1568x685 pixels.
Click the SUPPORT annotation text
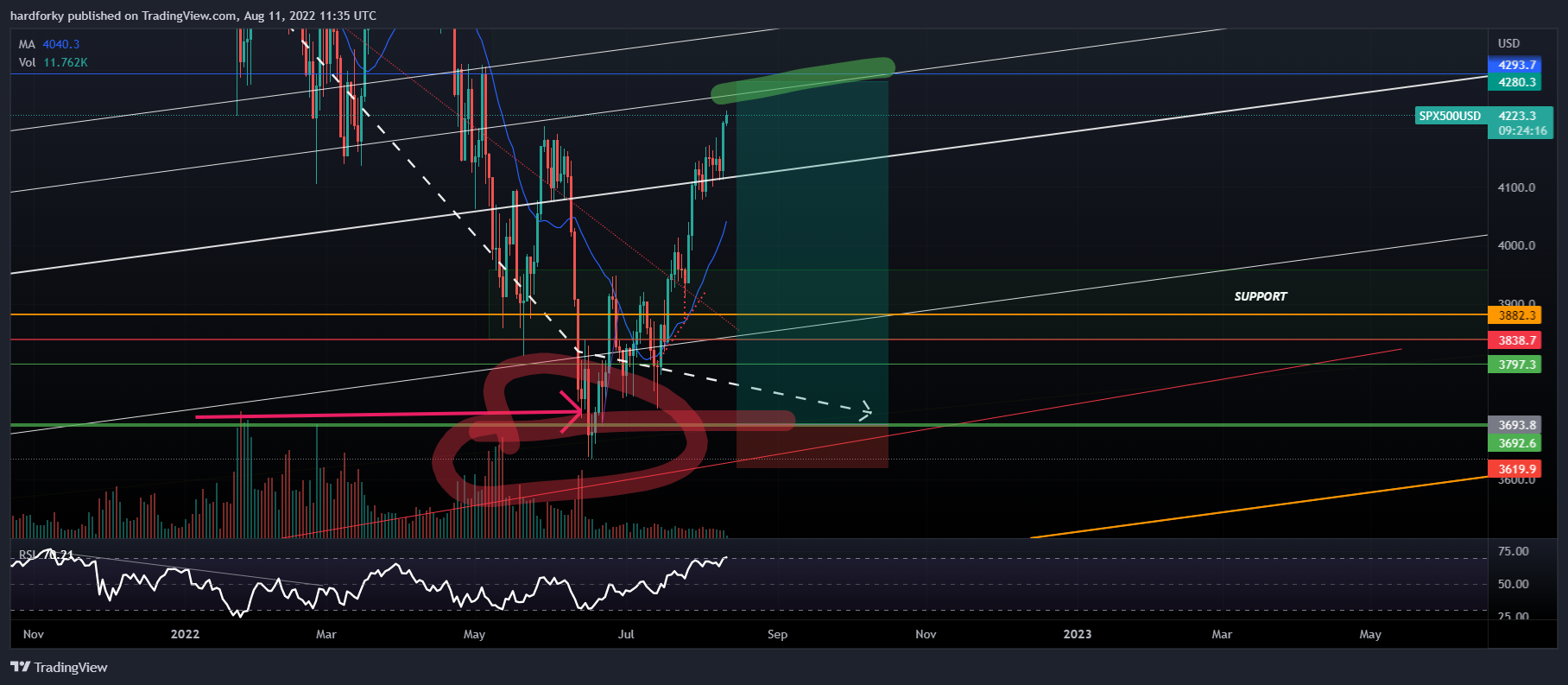tap(1260, 296)
